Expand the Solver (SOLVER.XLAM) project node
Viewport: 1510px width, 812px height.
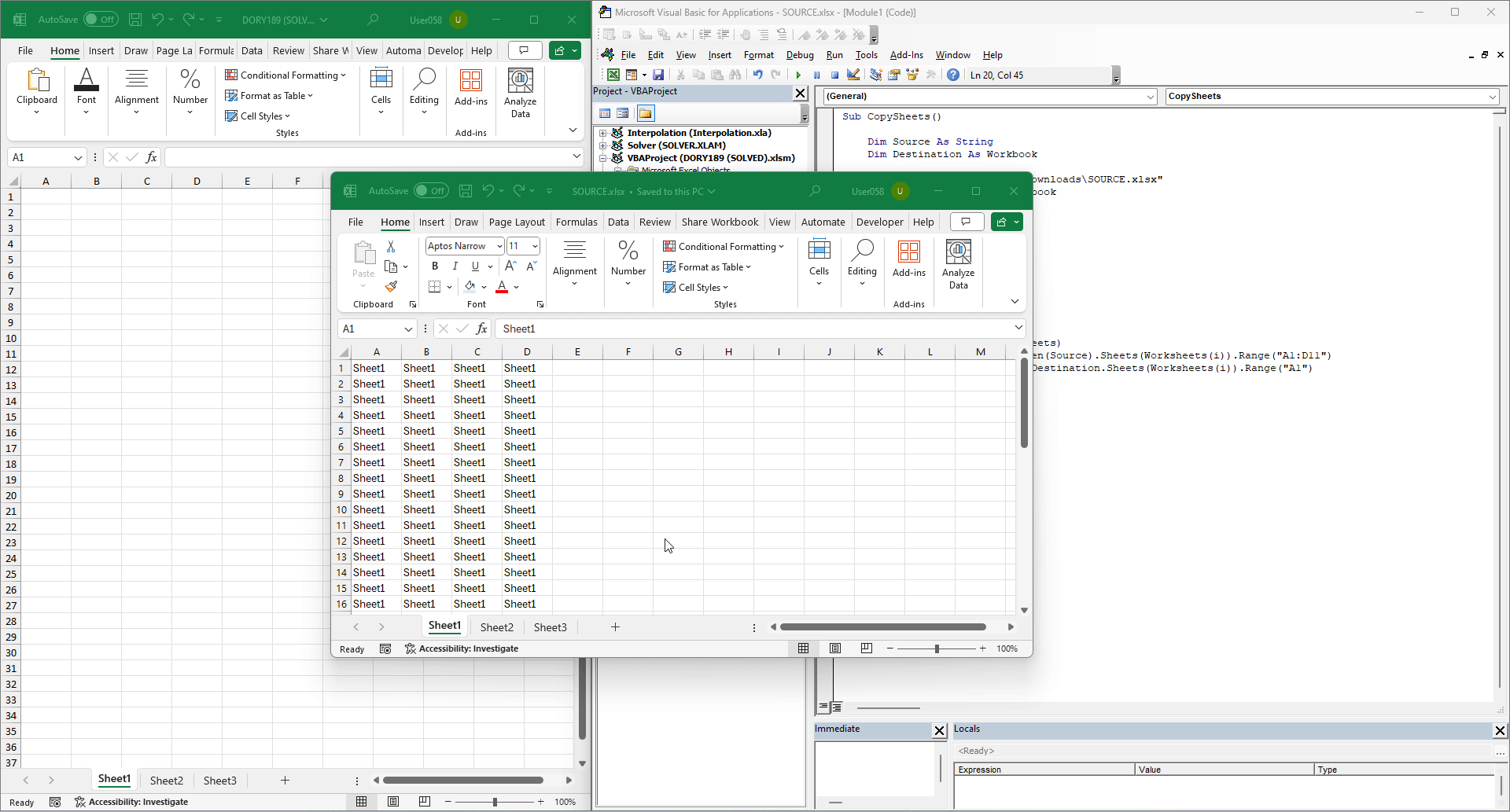pyautogui.click(x=603, y=145)
